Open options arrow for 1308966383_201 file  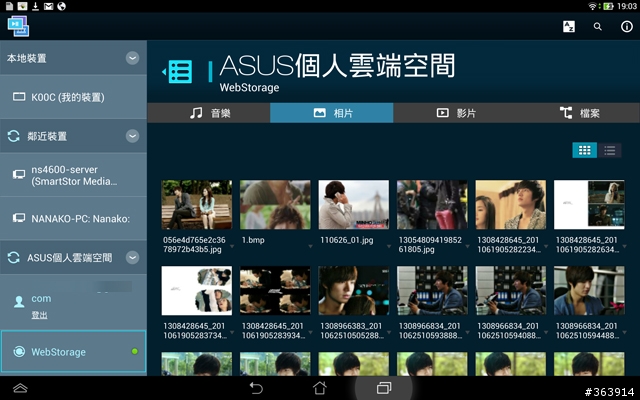(x=389, y=332)
